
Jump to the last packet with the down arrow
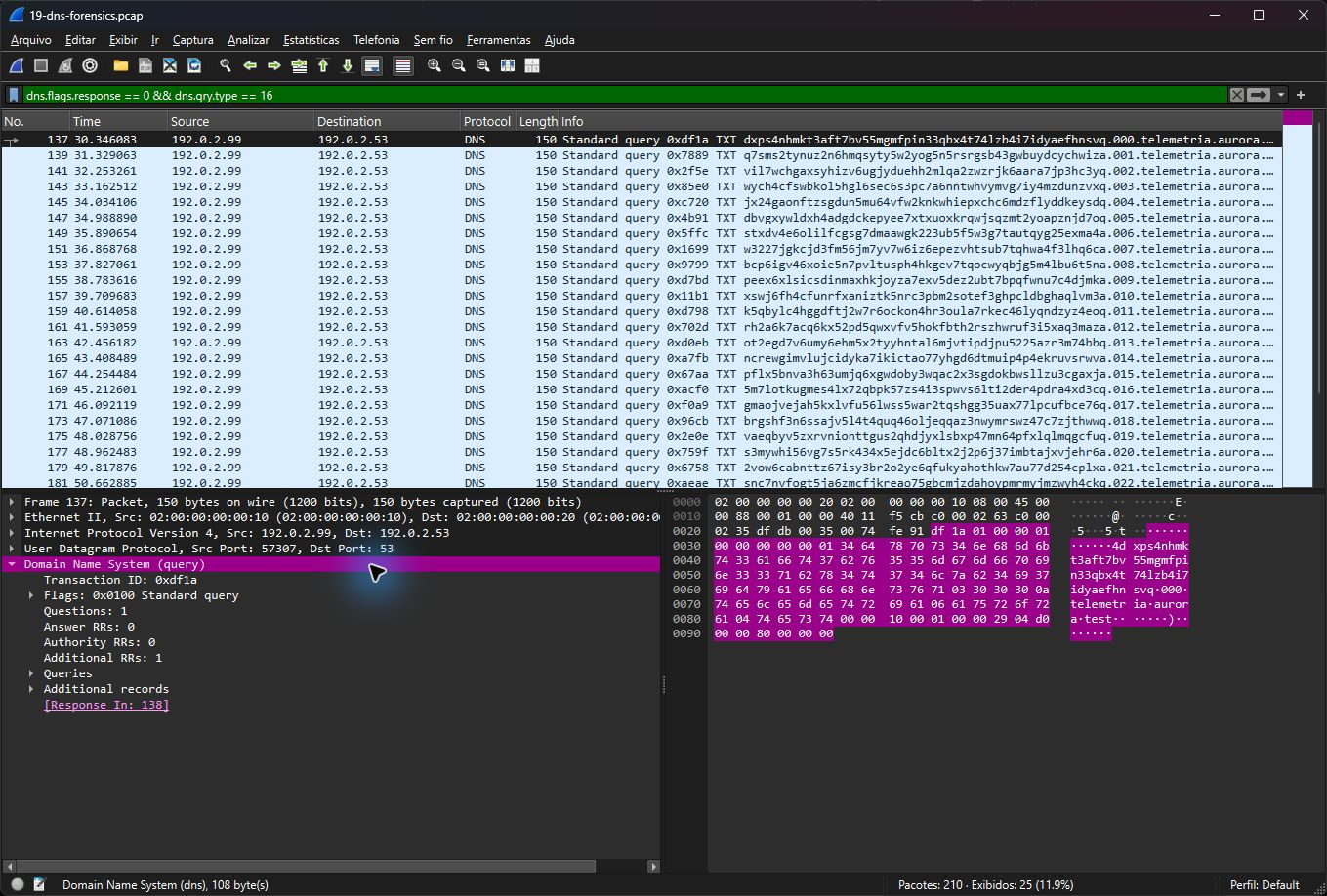pyautogui.click(x=348, y=65)
